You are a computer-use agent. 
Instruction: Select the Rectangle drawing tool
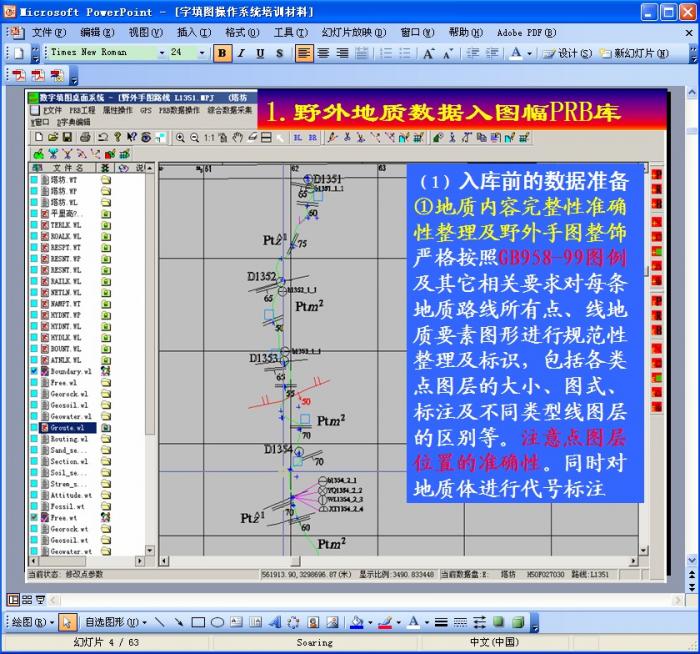point(198,622)
